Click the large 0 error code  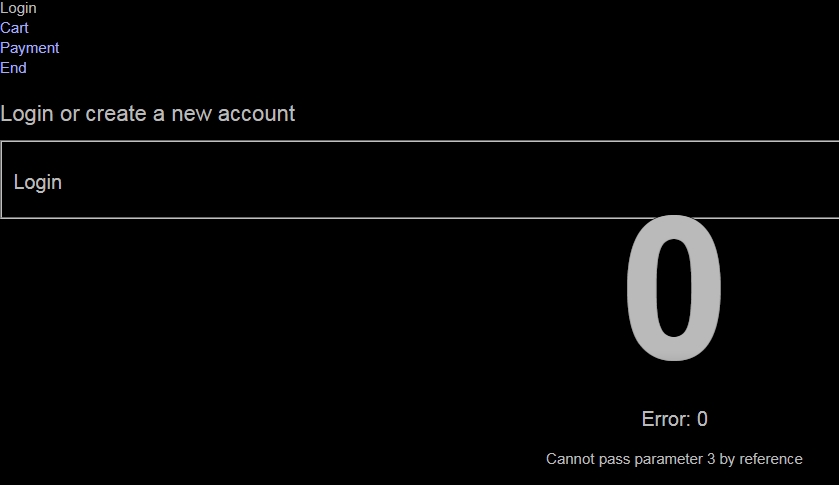click(x=674, y=288)
